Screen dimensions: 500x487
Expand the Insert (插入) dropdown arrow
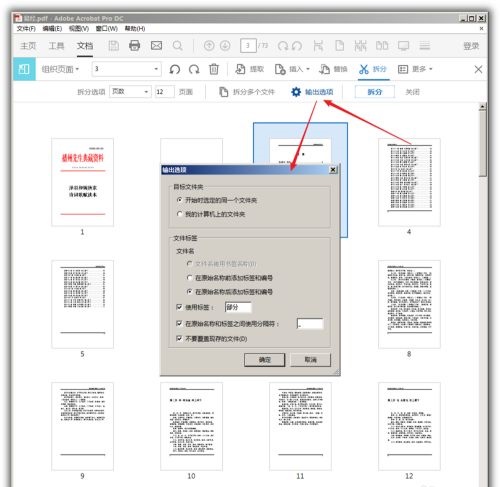pos(308,69)
